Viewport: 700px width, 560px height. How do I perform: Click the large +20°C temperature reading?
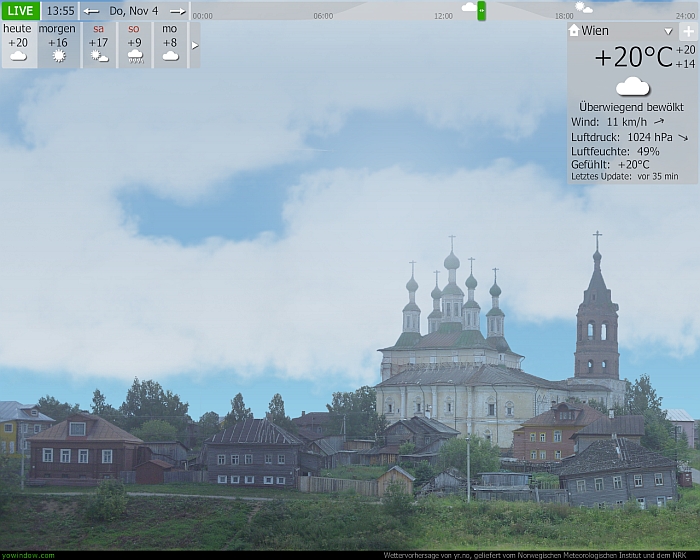(x=633, y=58)
